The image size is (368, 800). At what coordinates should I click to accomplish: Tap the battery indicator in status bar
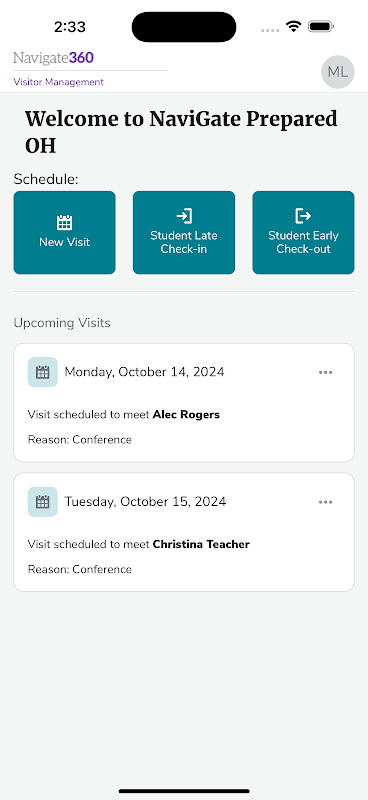[x=321, y=27]
